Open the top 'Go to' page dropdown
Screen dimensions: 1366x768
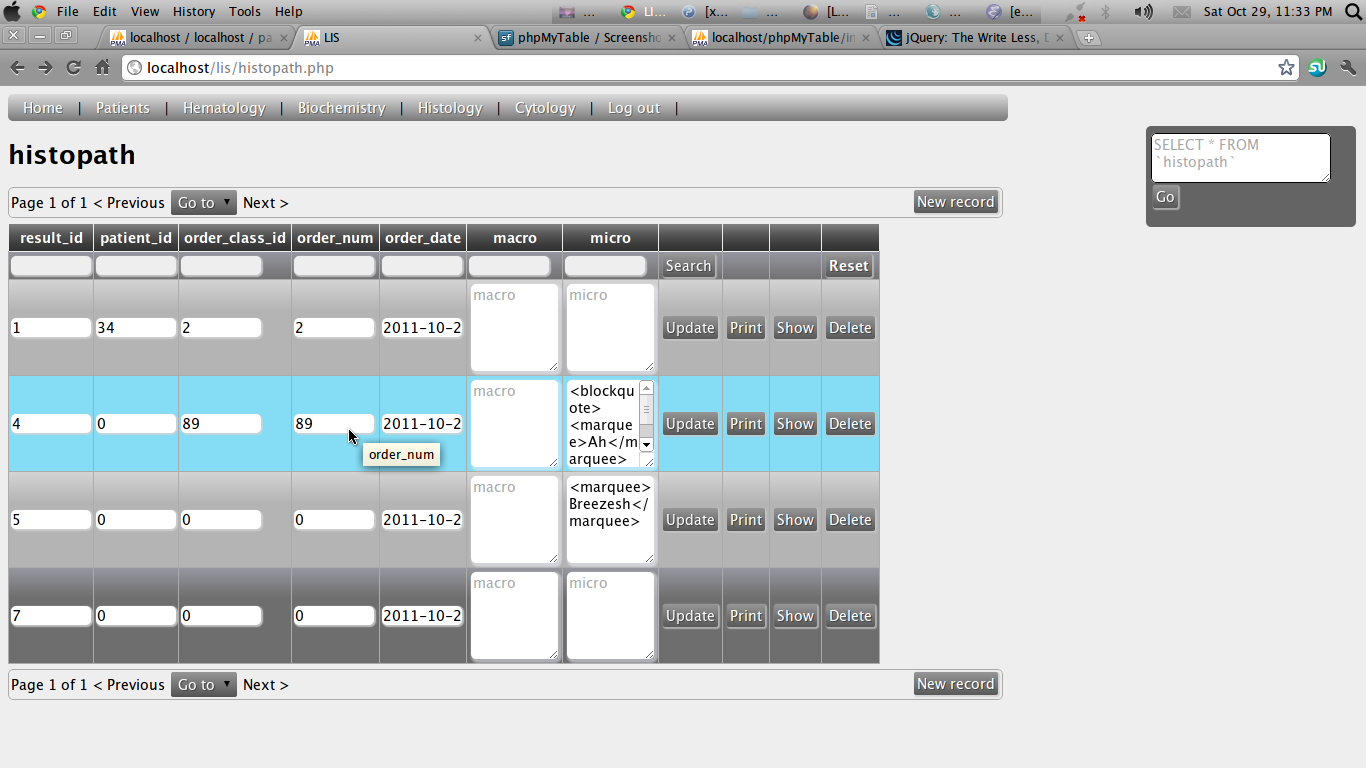[203, 202]
